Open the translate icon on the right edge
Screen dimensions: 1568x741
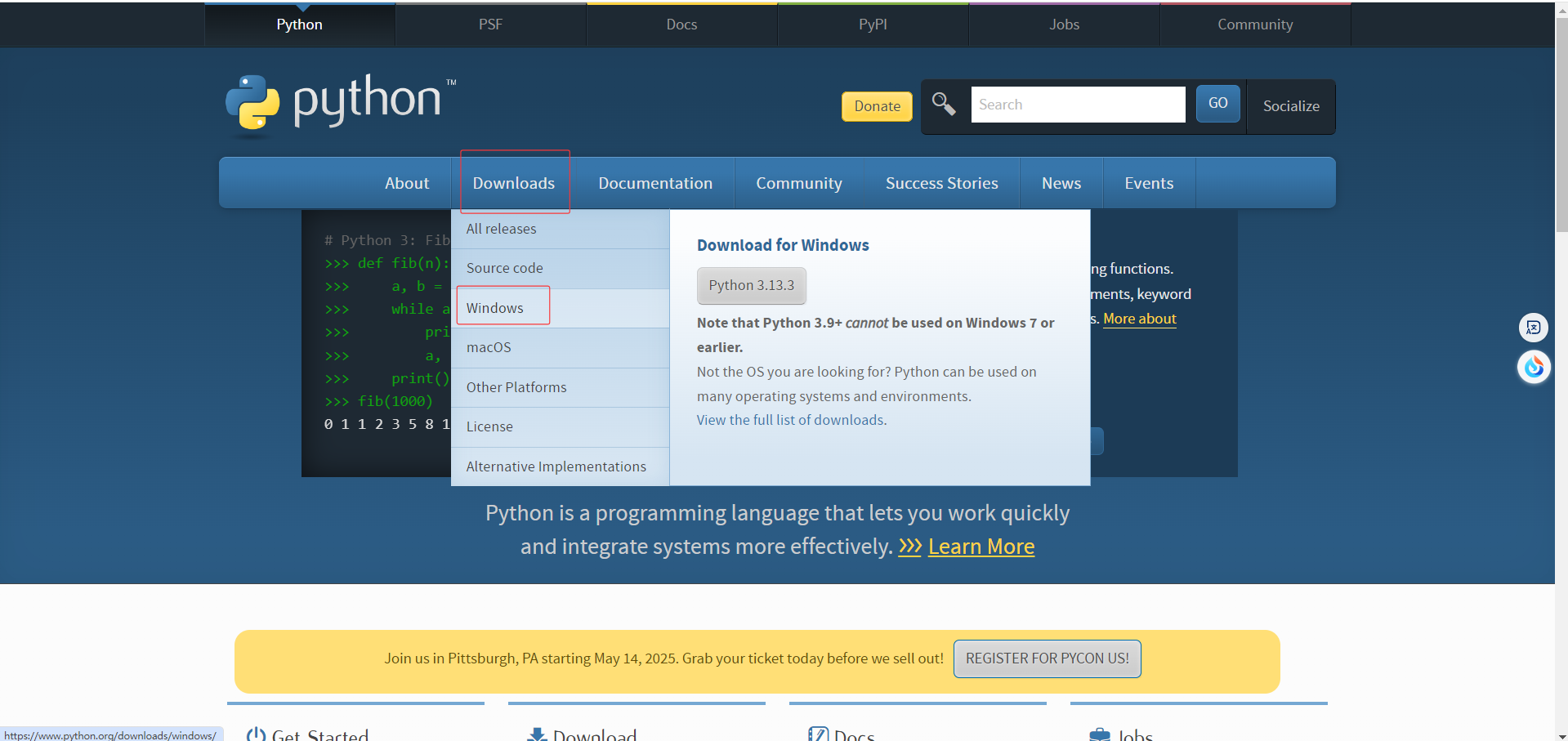(1533, 327)
